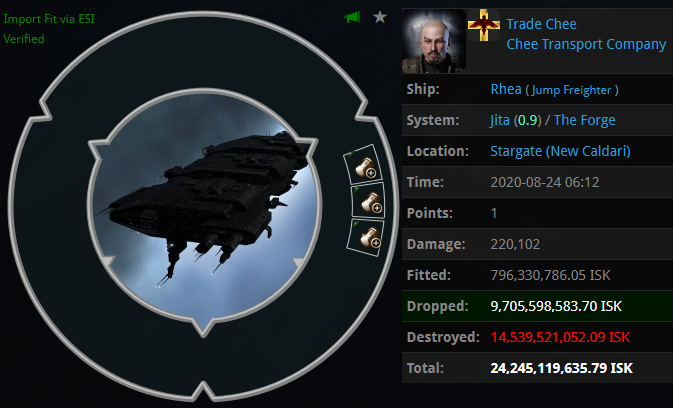Select the middle rig slot icon
The width and height of the screenshot is (673, 408).
tap(368, 201)
